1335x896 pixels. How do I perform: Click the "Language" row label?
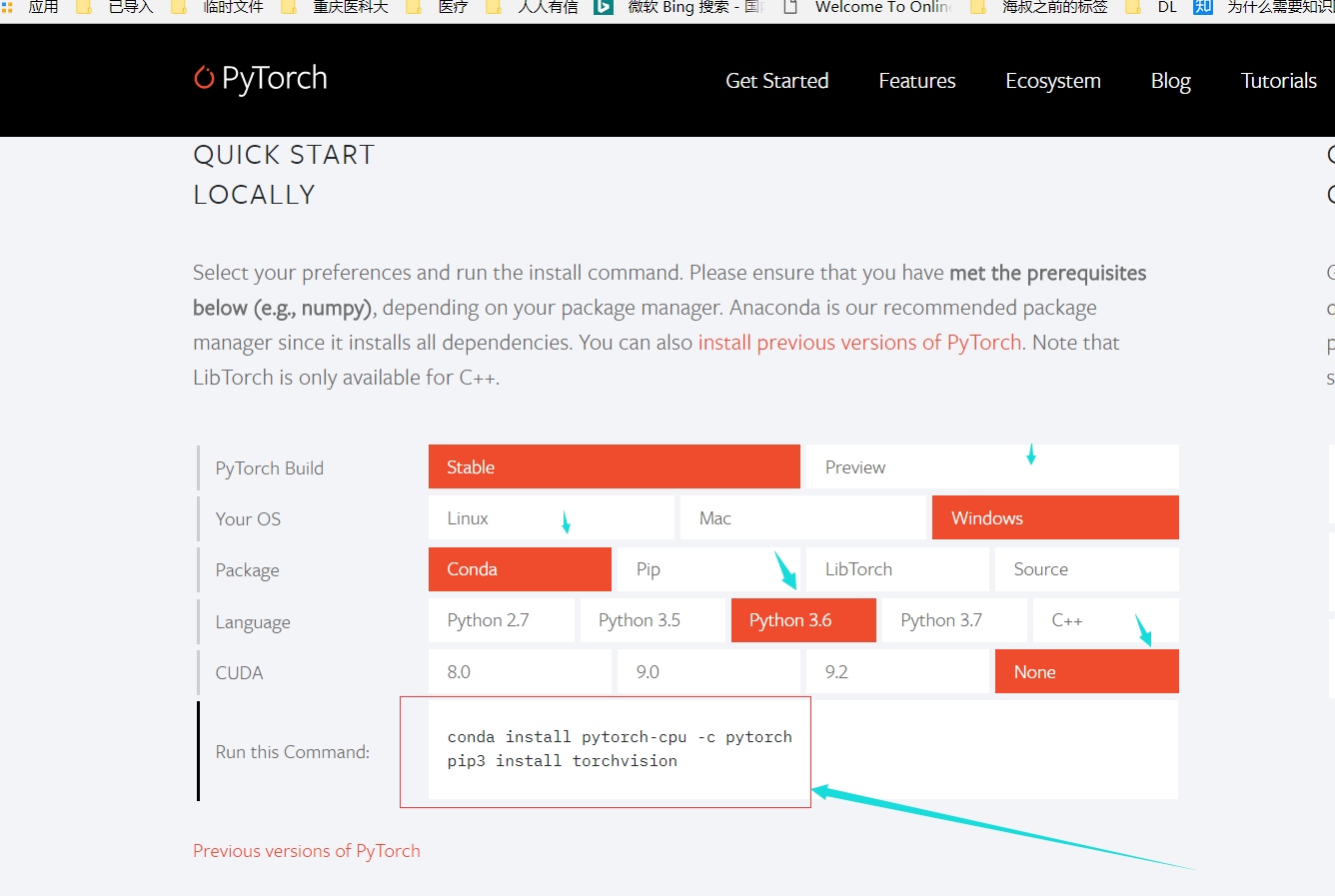tap(253, 622)
